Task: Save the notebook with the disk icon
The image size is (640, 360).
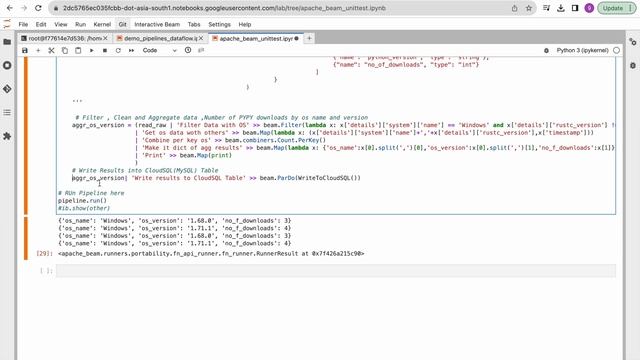Action: (25, 51)
